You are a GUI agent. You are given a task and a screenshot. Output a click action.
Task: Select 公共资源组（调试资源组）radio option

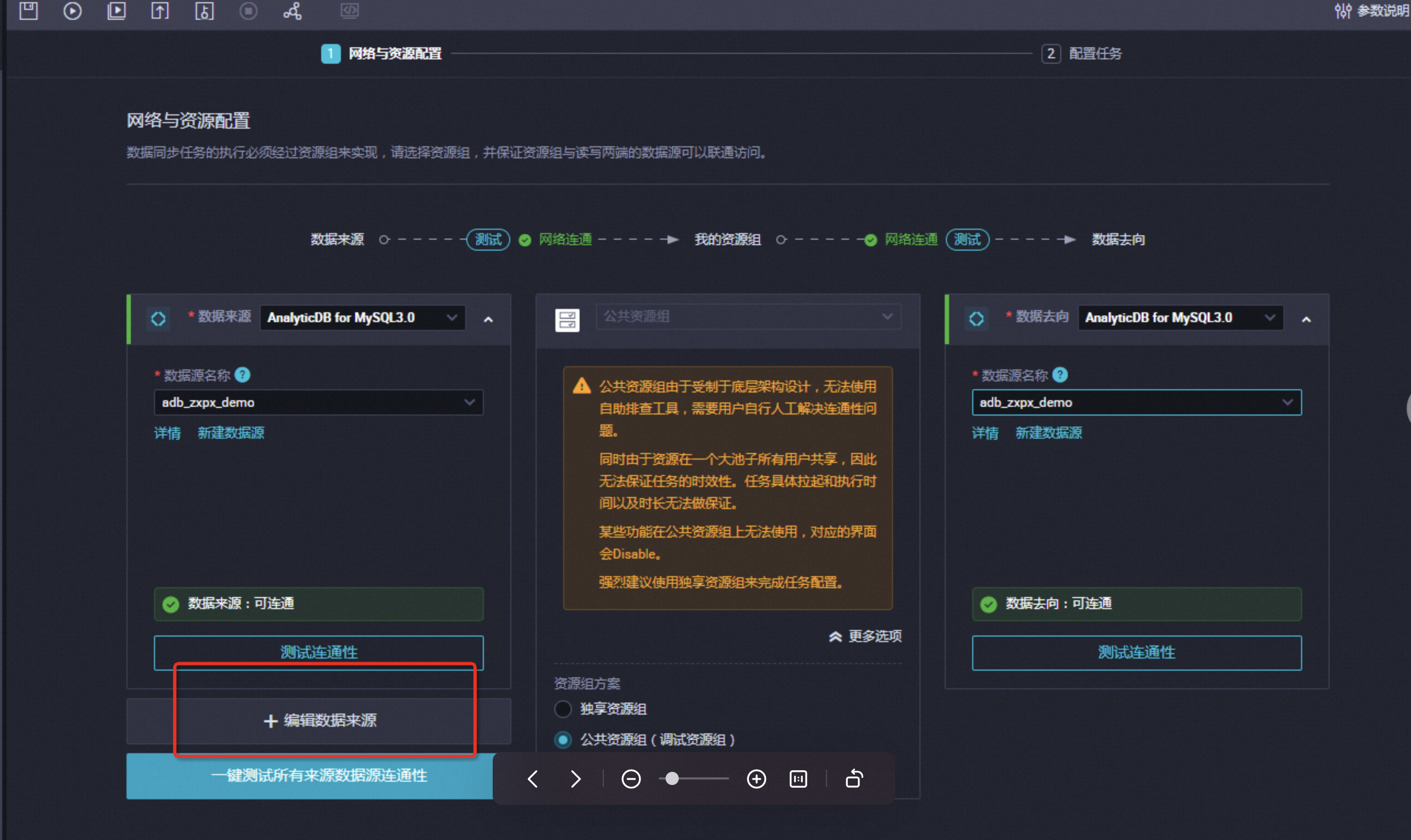(563, 740)
